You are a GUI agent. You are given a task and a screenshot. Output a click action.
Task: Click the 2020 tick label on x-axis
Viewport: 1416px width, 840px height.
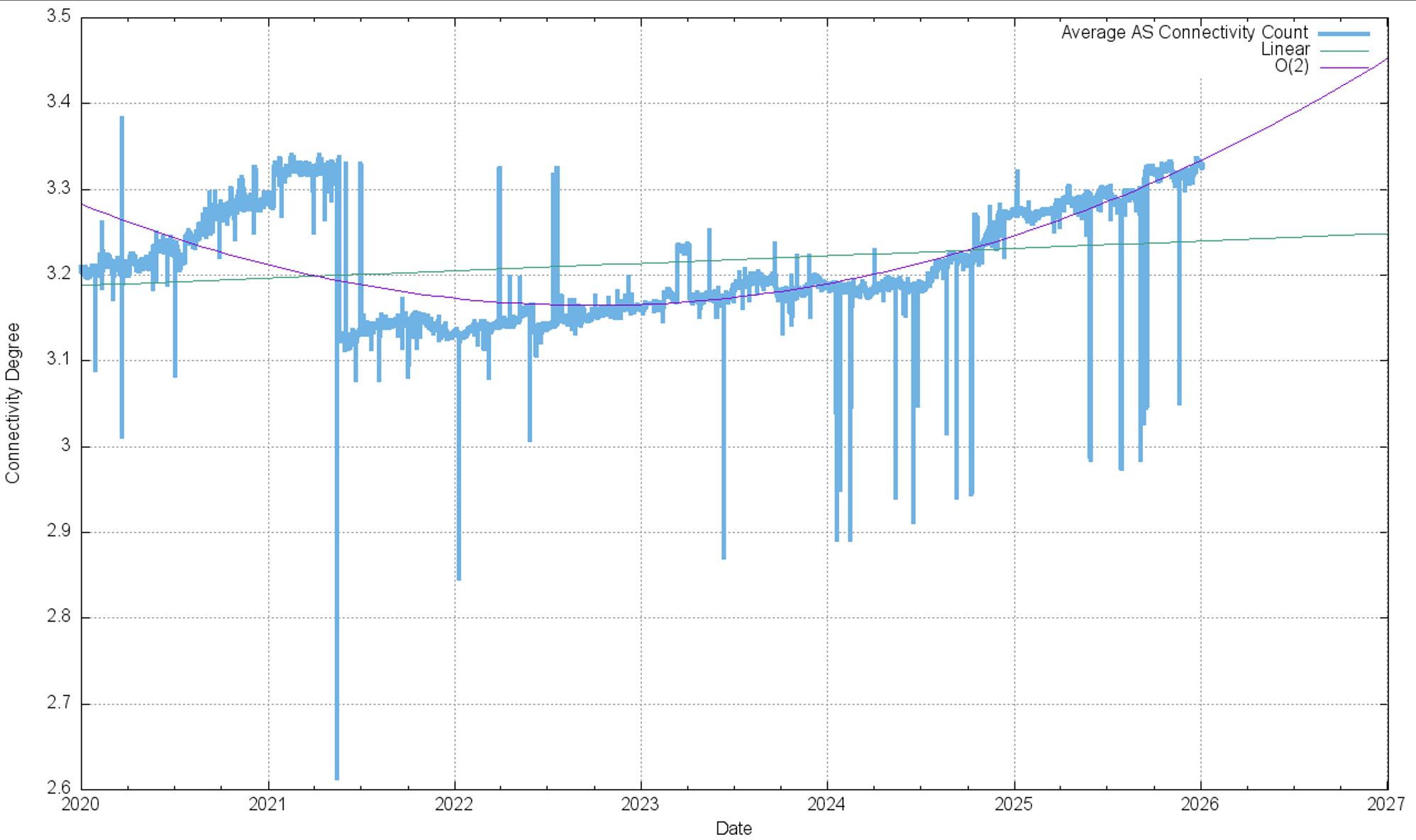[81, 804]
